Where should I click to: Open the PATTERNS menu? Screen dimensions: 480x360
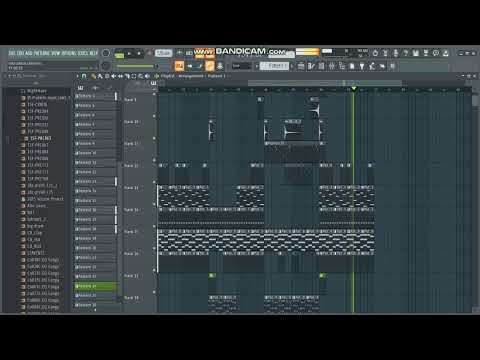coord(42,53)
